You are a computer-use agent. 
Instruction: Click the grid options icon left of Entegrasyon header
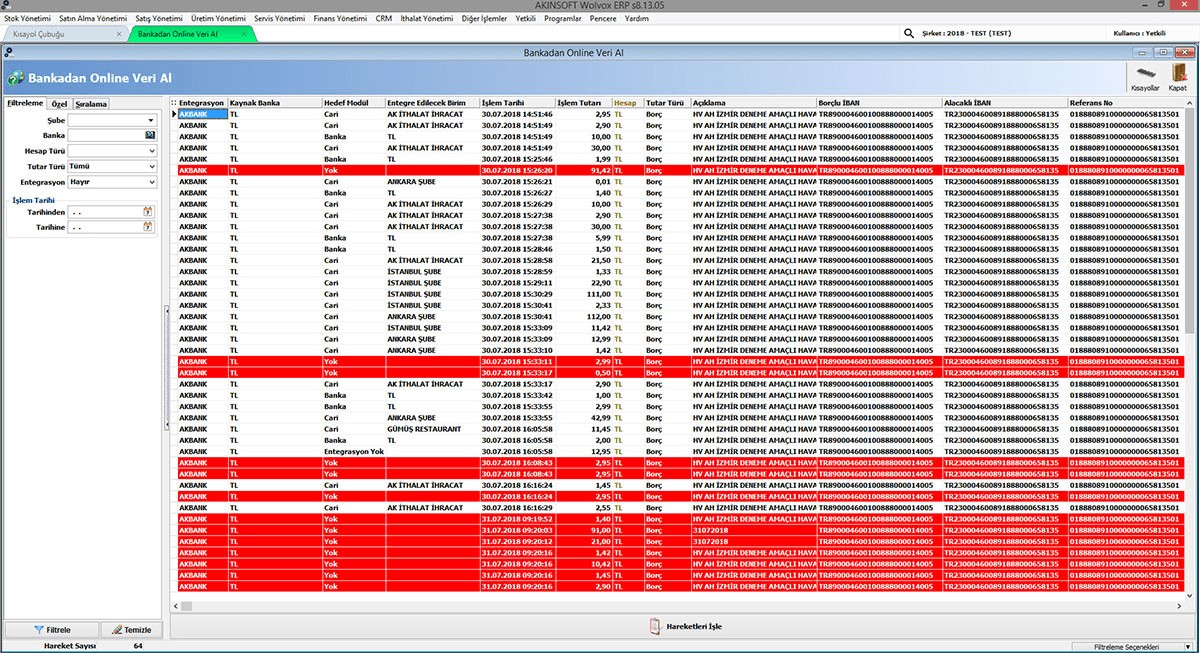click(x=173, y=103)
